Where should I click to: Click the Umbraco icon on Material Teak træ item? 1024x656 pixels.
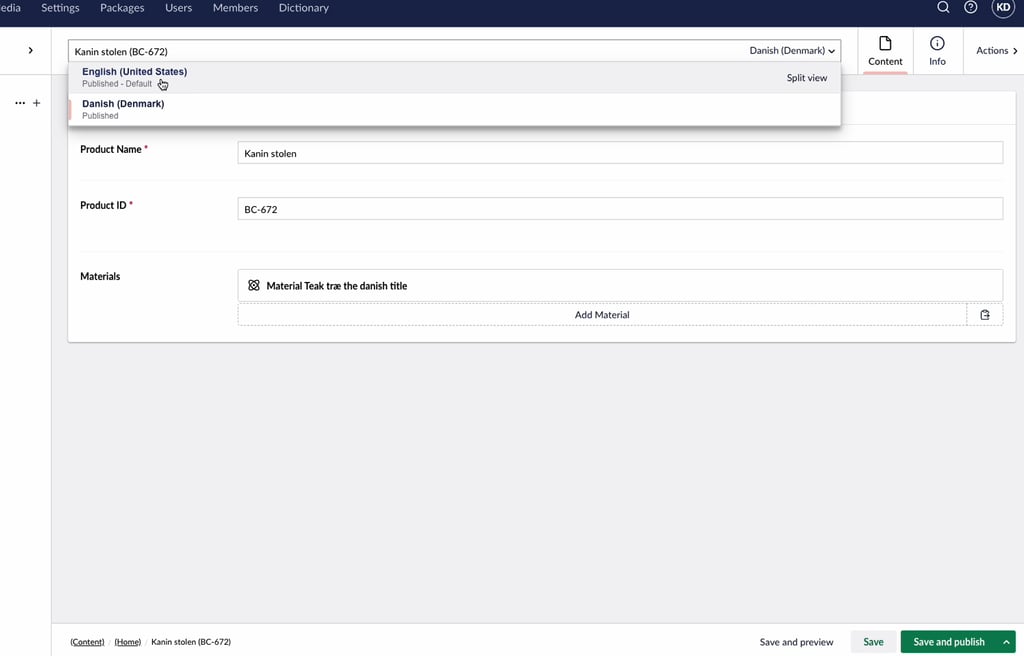pyautogui.click(x=254, y=285)
